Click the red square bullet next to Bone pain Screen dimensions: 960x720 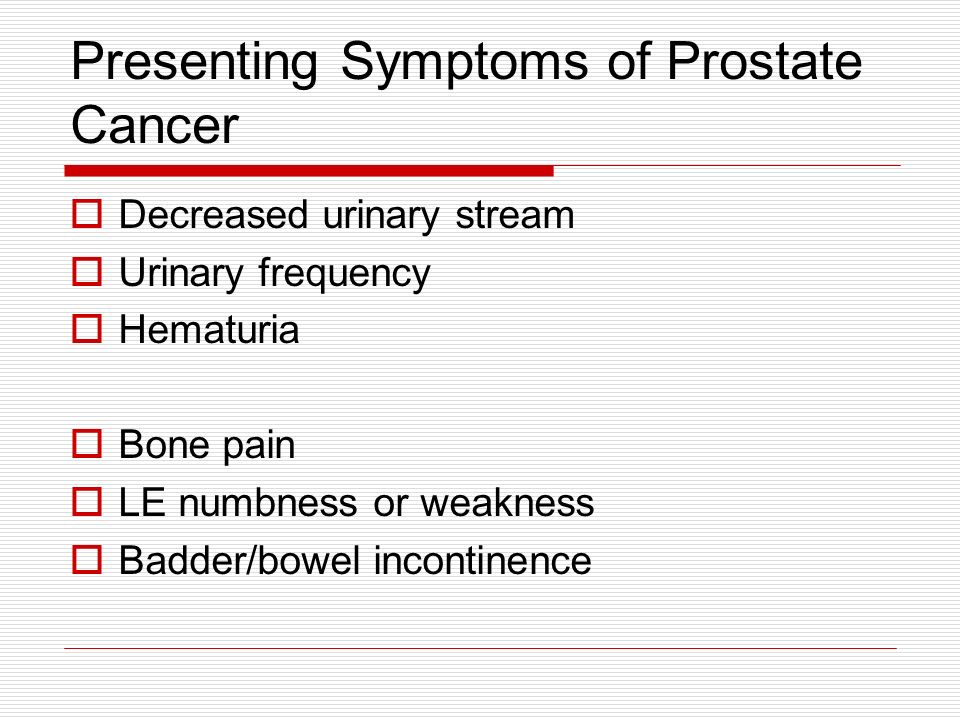point(87,444)
